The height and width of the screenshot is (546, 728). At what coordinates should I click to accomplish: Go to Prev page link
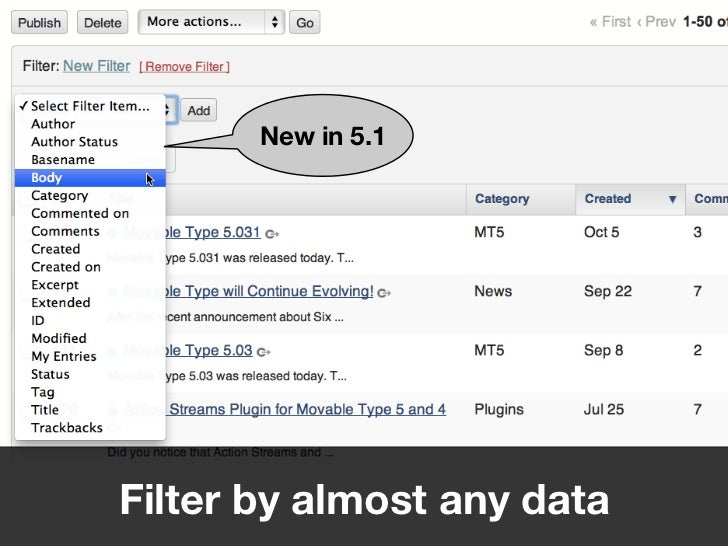tap(656, 22)
